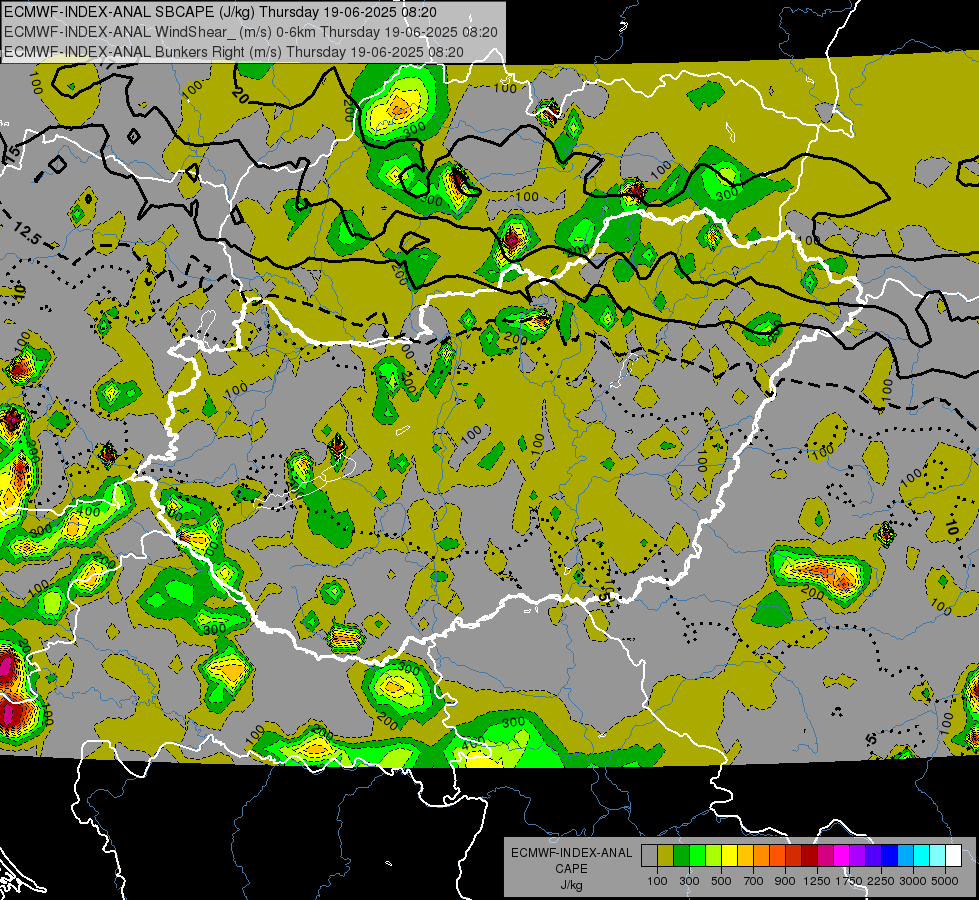Click the 1750 legend scale value
979x900 pixels.
pos(849,881)
